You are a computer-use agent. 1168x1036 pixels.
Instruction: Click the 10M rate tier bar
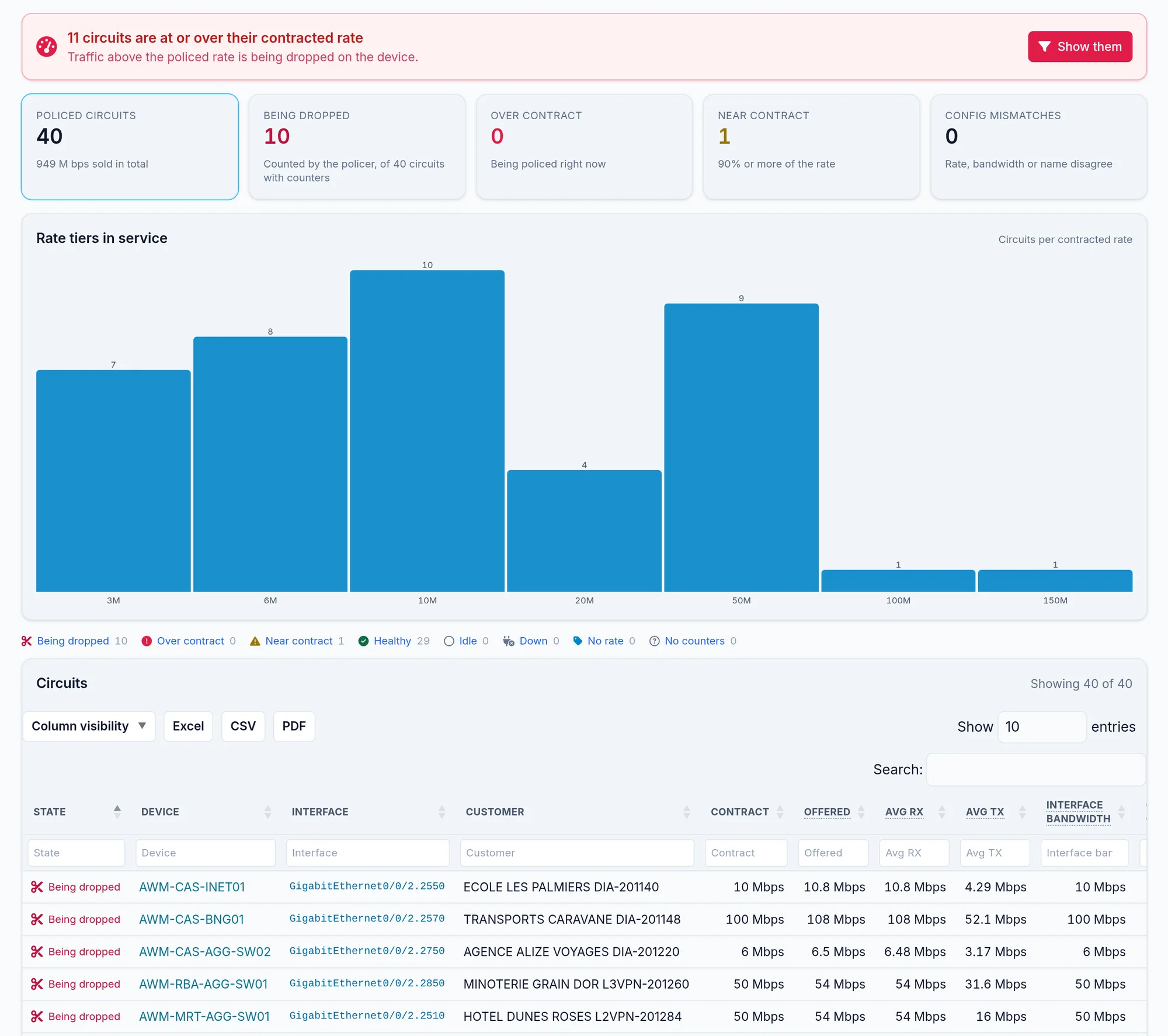click(x=427, y=431)
